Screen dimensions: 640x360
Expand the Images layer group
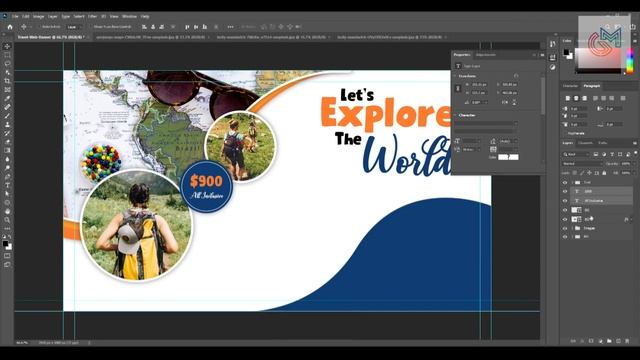(572, 228)
